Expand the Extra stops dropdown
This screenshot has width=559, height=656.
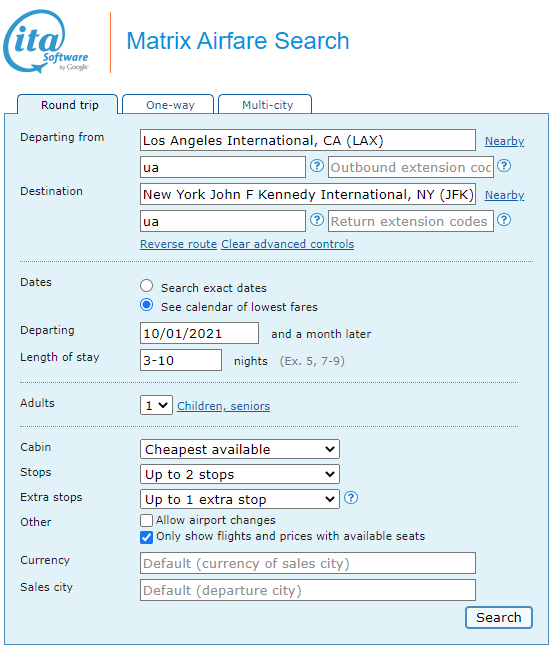point(240,500)
